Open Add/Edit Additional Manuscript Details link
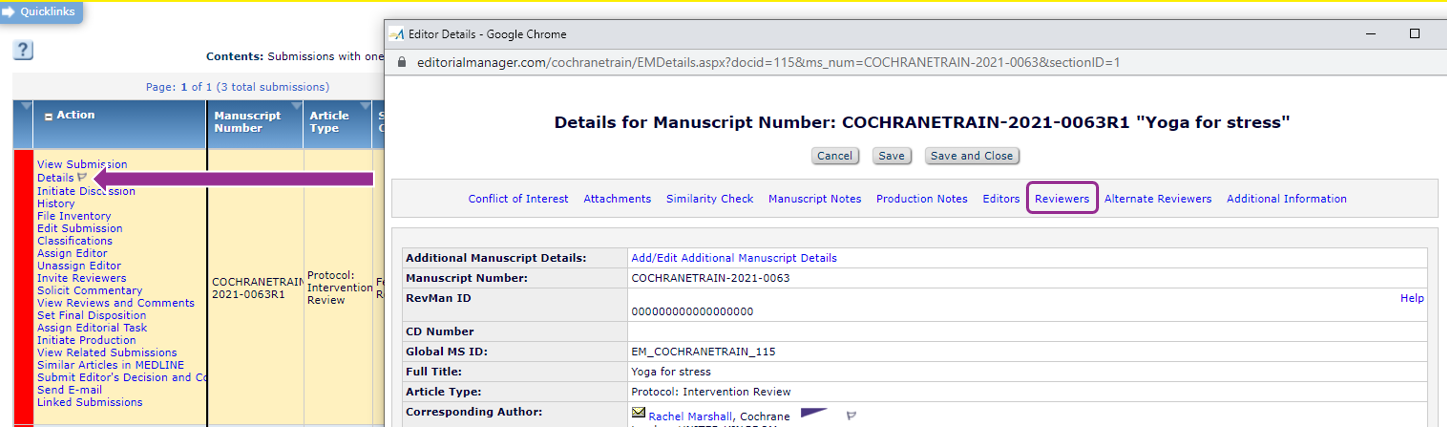 pos(734,258)
